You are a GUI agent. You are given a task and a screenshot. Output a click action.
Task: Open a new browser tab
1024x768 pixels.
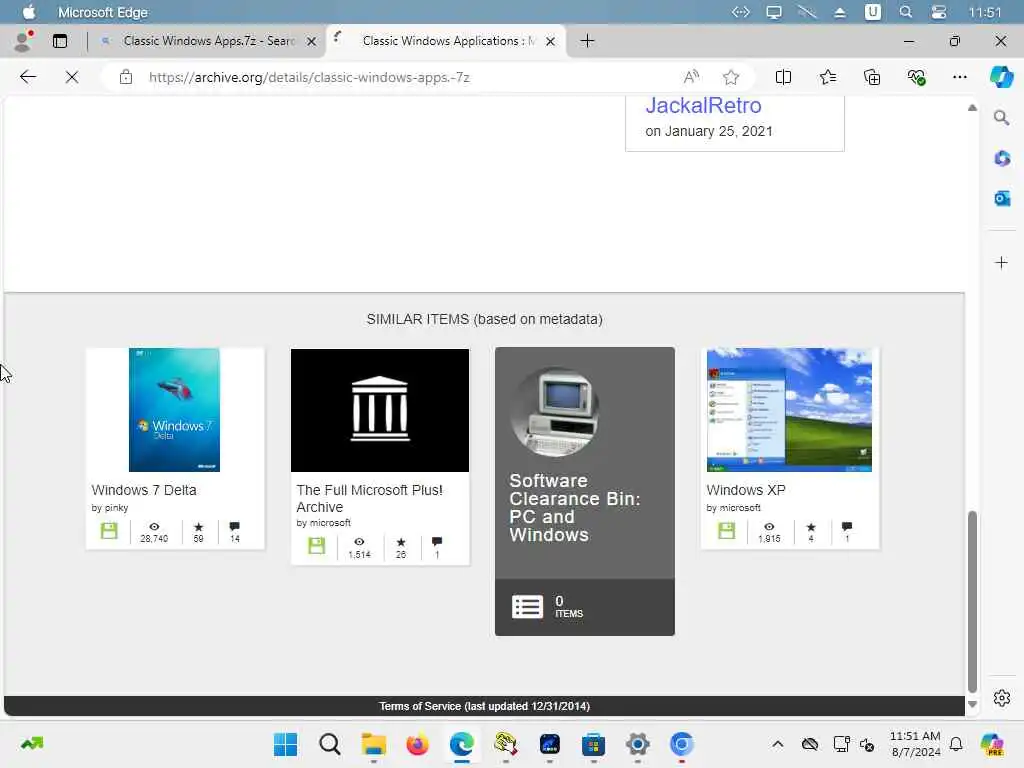coord(587,40)
